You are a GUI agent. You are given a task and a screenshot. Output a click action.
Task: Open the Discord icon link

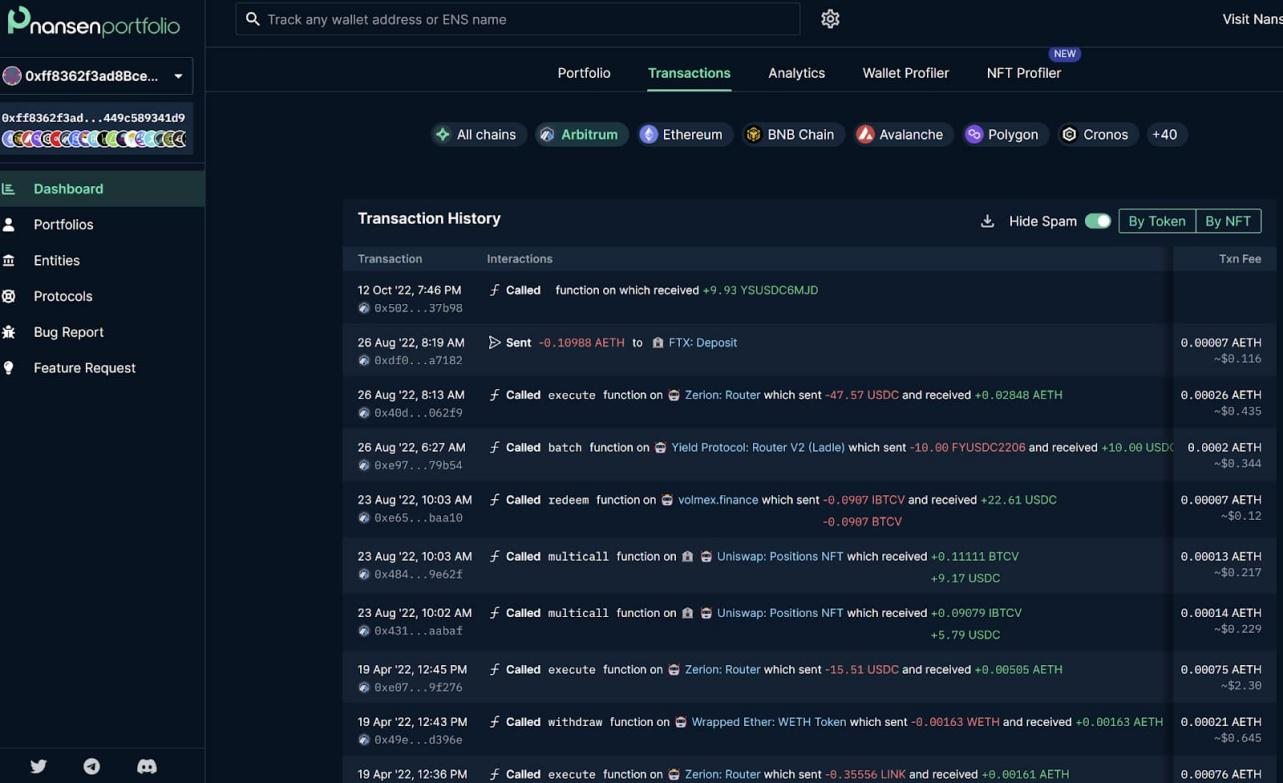click(147, 766)
